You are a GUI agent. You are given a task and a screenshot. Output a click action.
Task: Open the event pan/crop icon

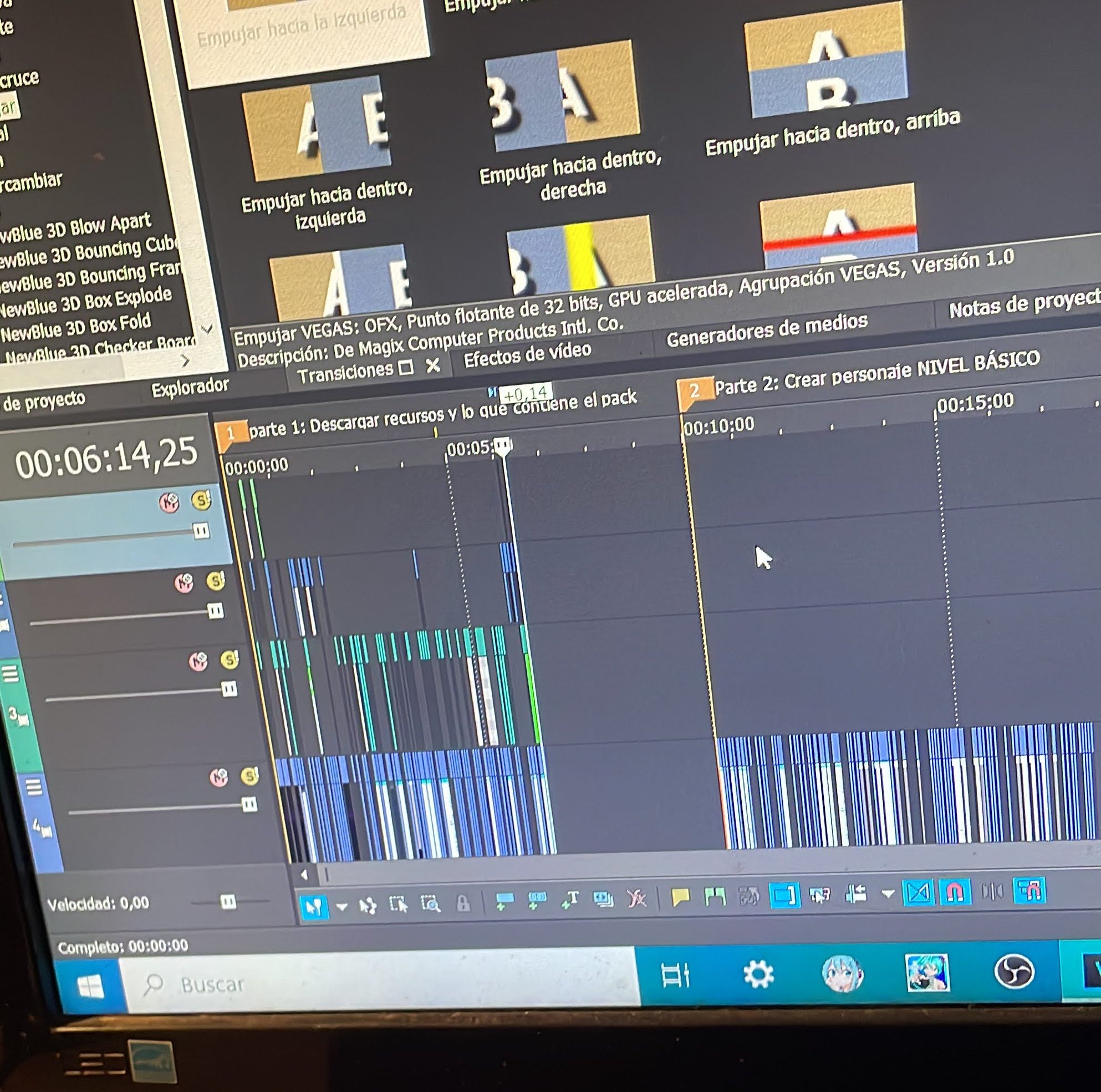603,899
